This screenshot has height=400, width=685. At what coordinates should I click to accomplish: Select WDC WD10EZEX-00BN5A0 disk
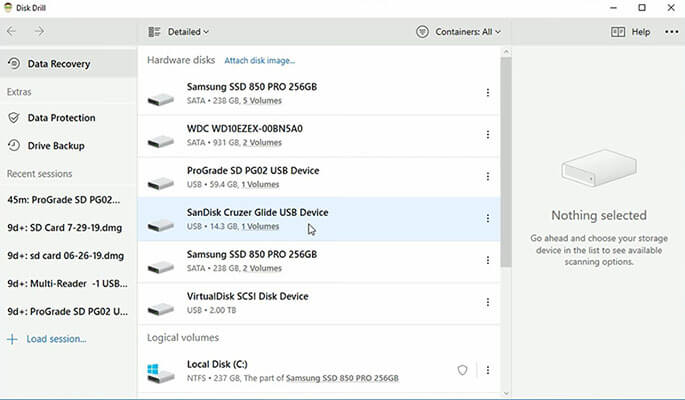pos(319,135)
